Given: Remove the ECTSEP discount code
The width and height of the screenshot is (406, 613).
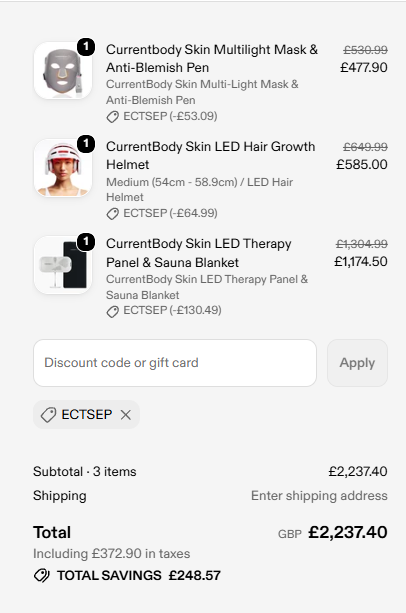Looking at the screenshot, I should 126,415.
